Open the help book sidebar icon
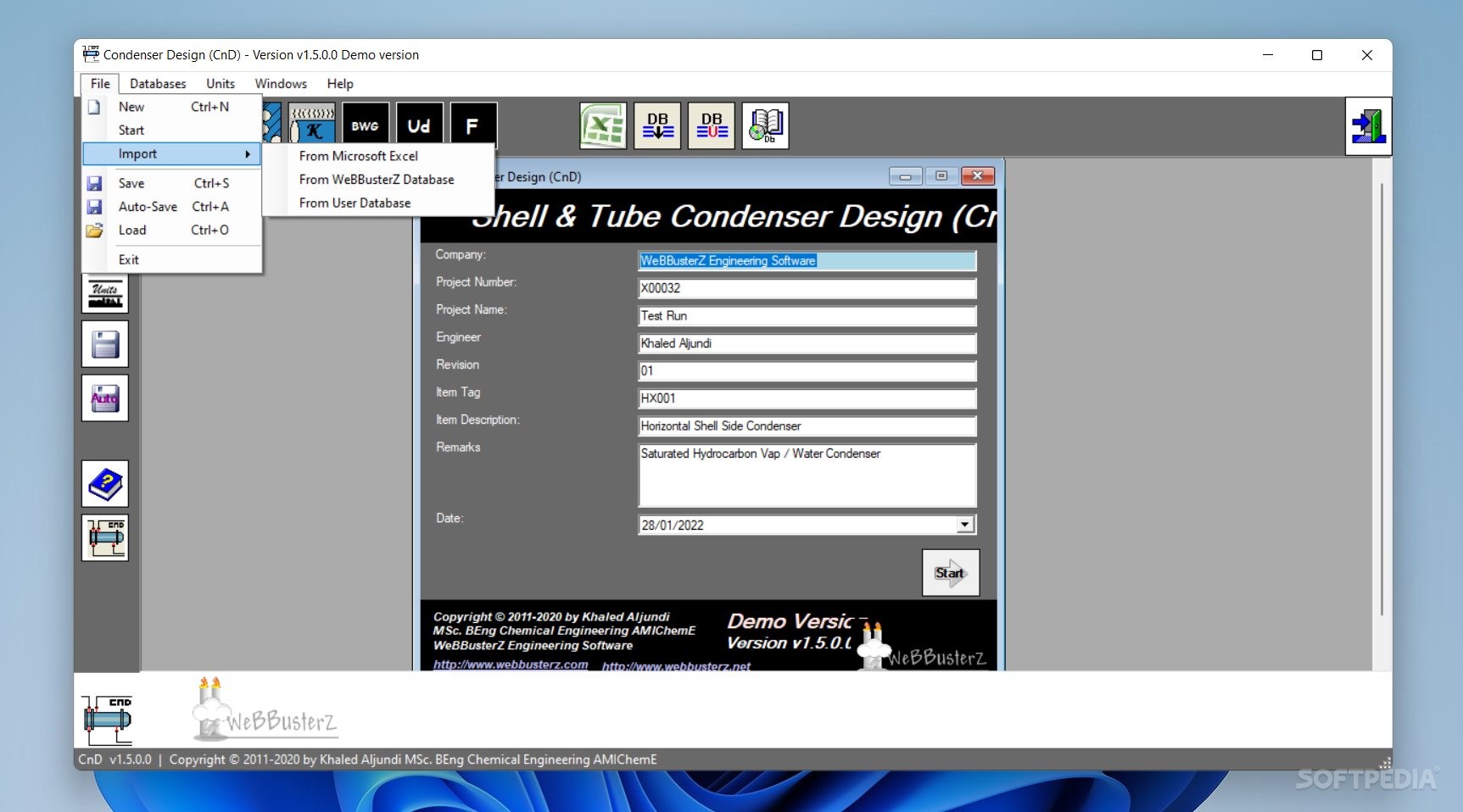Image resolution: width=1463 pixels, height=812 pixels. point(105,484)
